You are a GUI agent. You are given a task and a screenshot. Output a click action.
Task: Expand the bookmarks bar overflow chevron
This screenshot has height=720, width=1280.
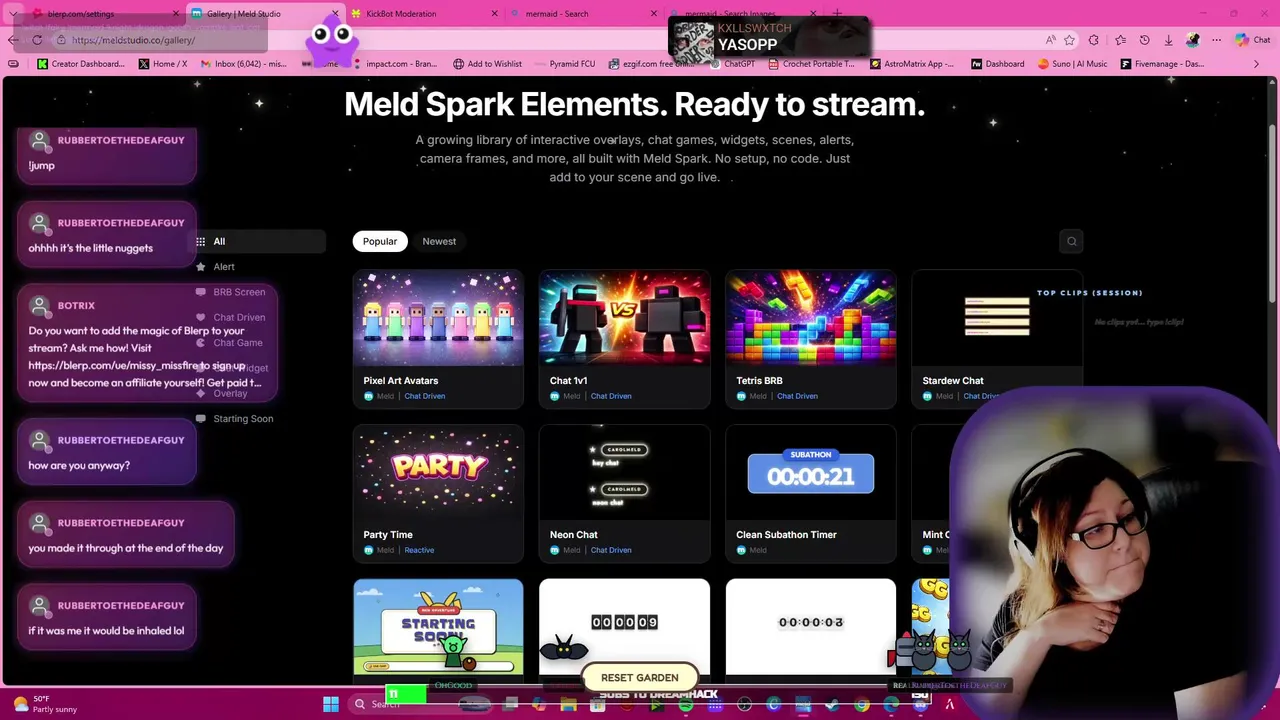pyautogui.click(x=1257, y=64)
